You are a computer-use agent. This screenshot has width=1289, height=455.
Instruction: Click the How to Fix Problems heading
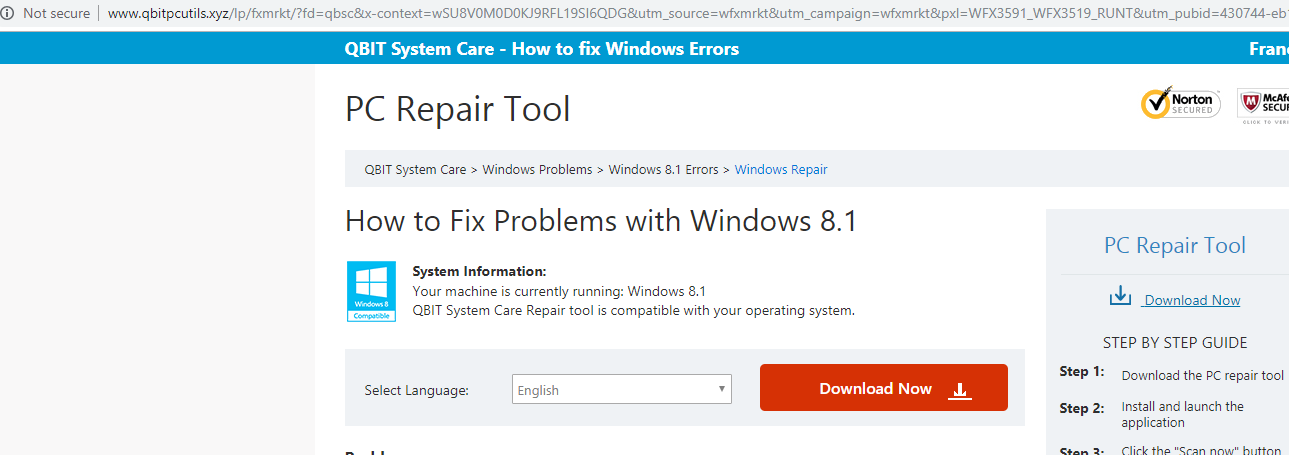tap(601, 221)
